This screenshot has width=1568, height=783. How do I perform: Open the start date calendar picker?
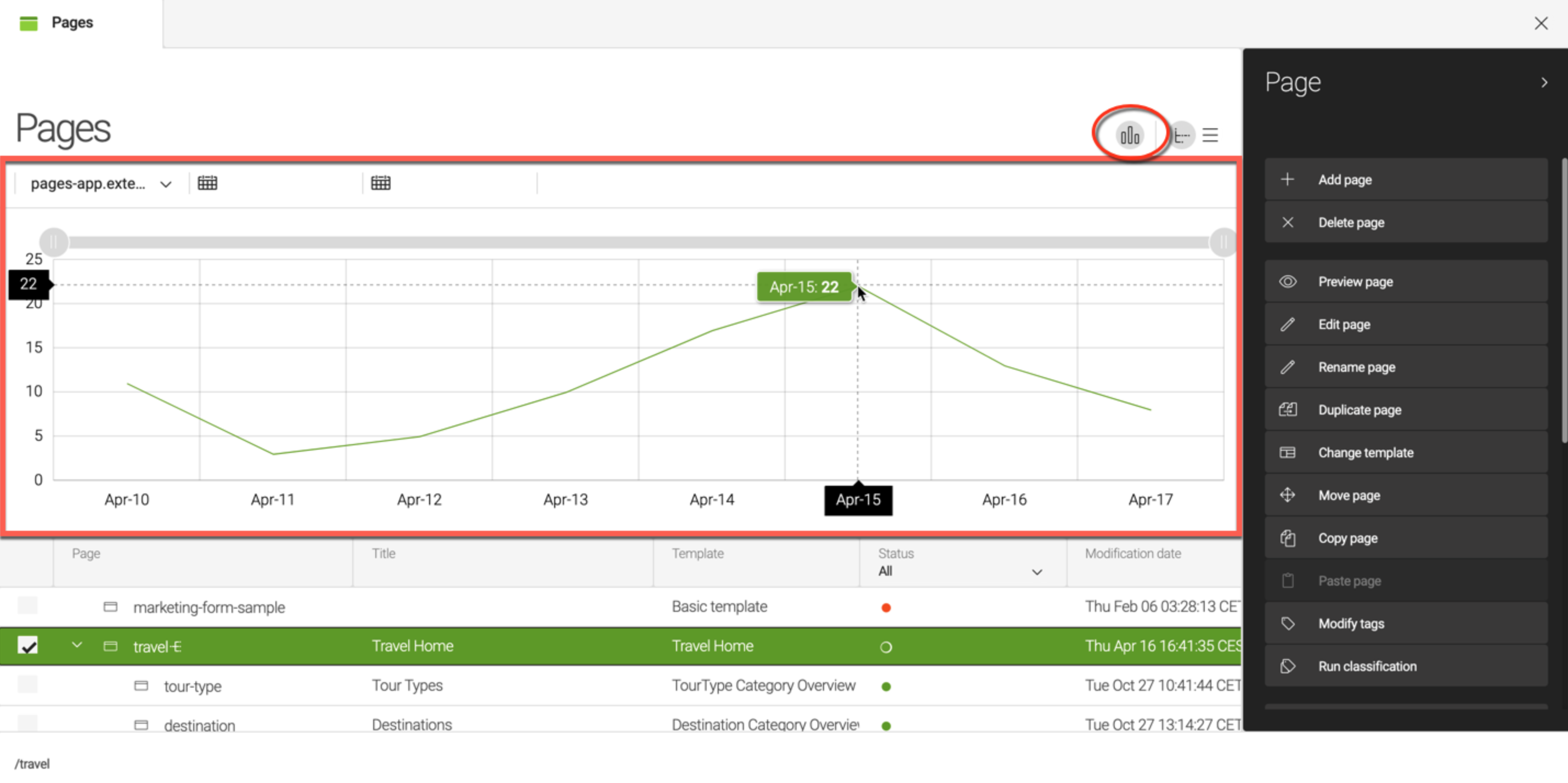pyautogui.click(x=207, y=183)
